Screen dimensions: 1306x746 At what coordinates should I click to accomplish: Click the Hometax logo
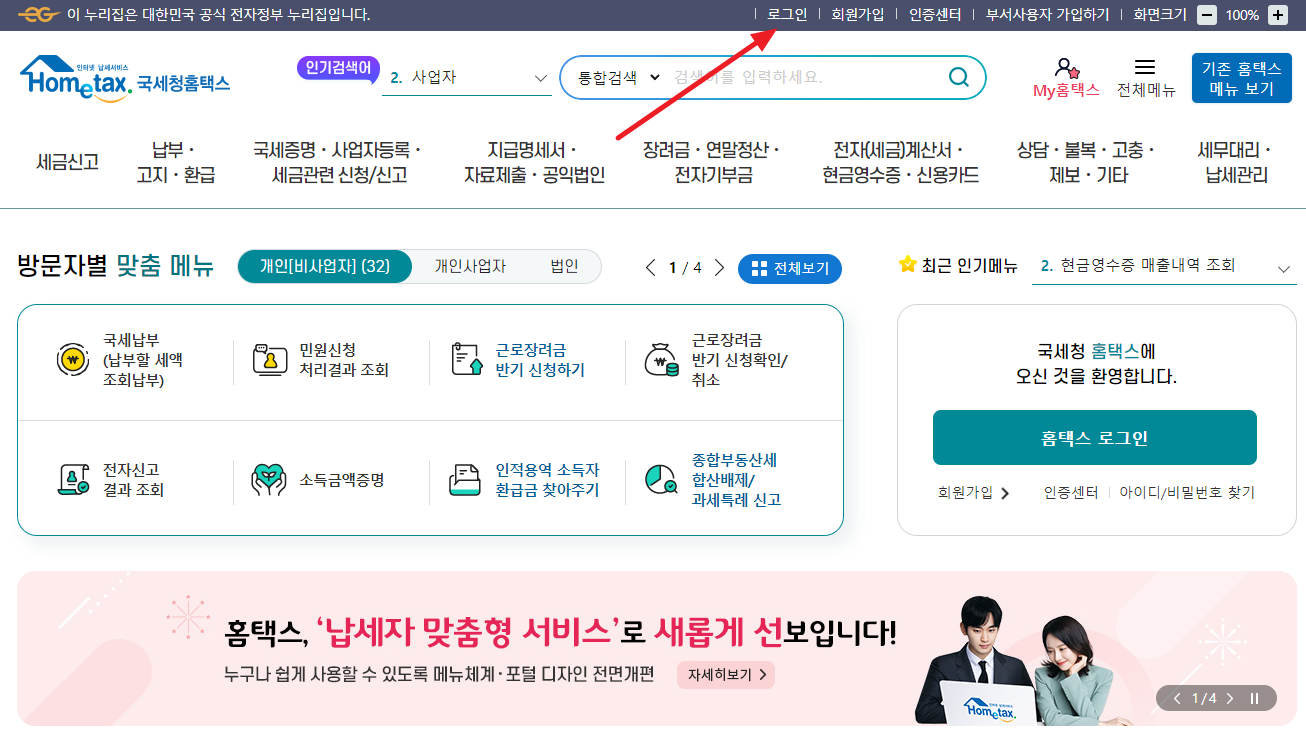(124, 78)
